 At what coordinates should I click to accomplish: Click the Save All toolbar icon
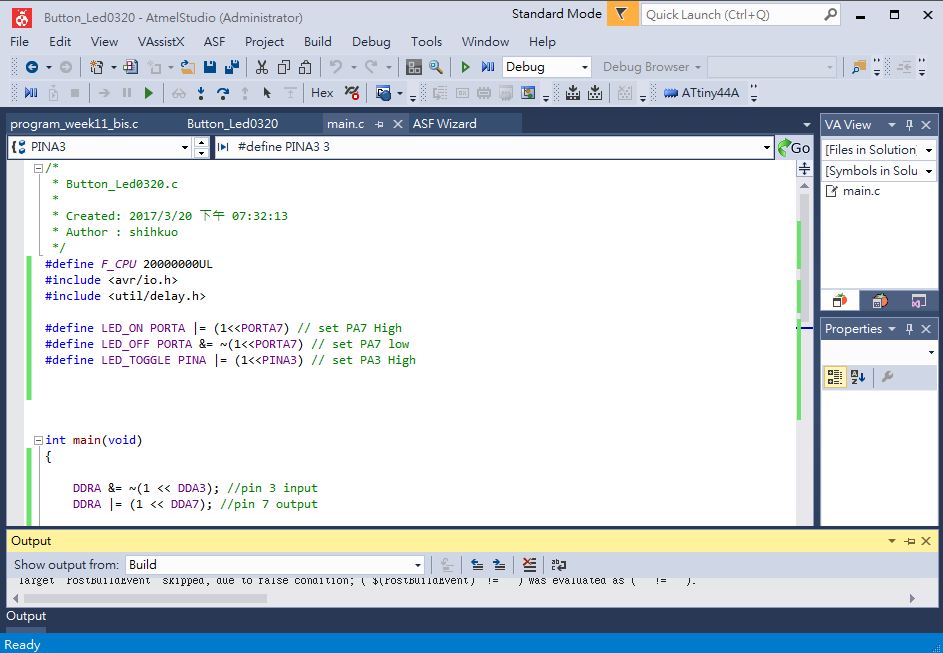click(231, 66)
